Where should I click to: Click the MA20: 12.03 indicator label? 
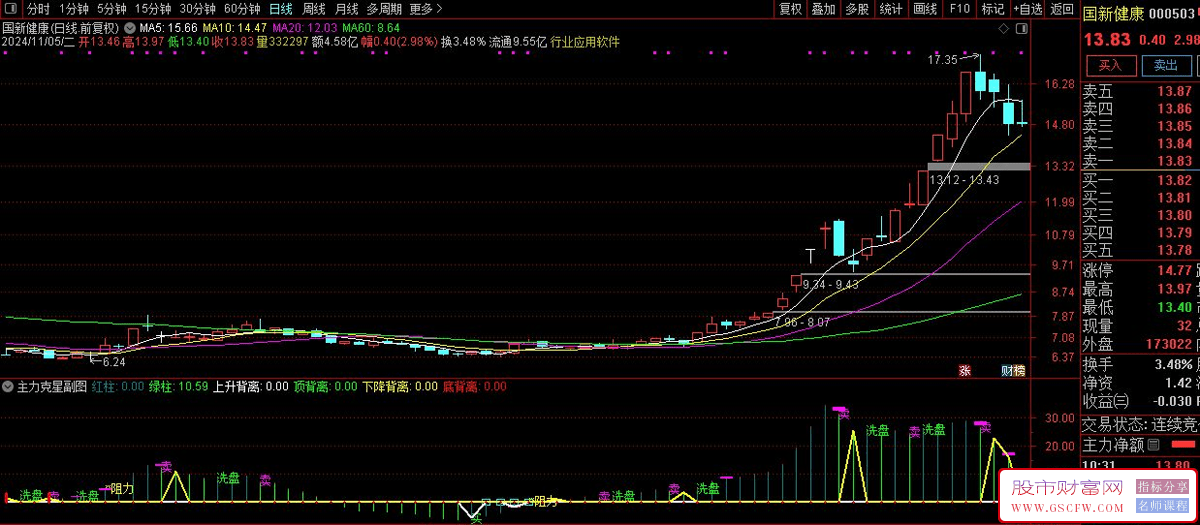pyautogui.click(x=305, y=28)
